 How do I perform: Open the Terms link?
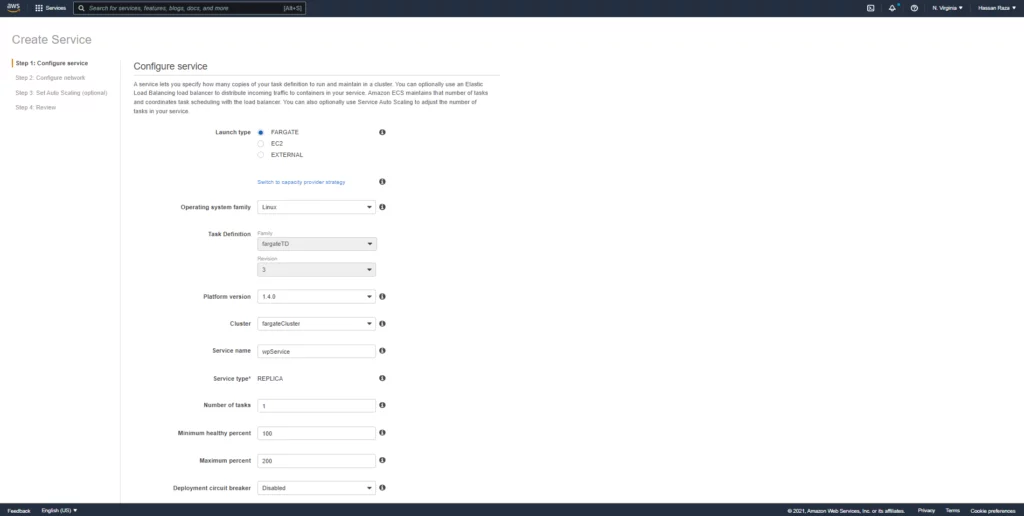pos(952,510)
